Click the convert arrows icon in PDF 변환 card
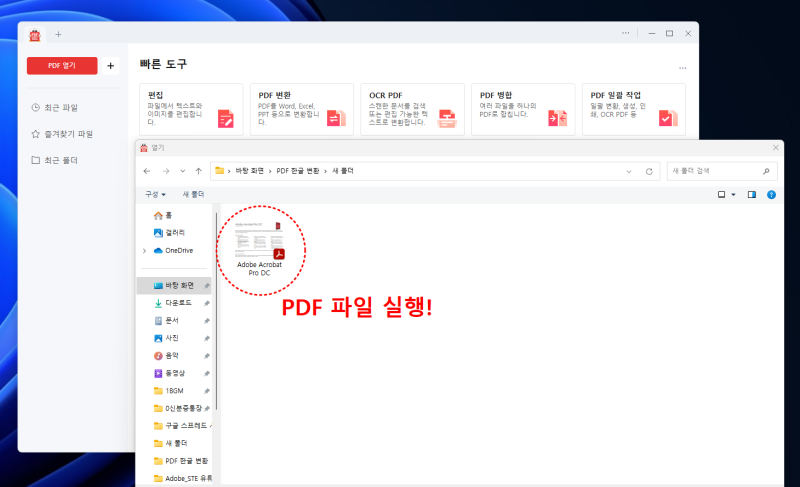The image size is (800, 487). (336, 118)
